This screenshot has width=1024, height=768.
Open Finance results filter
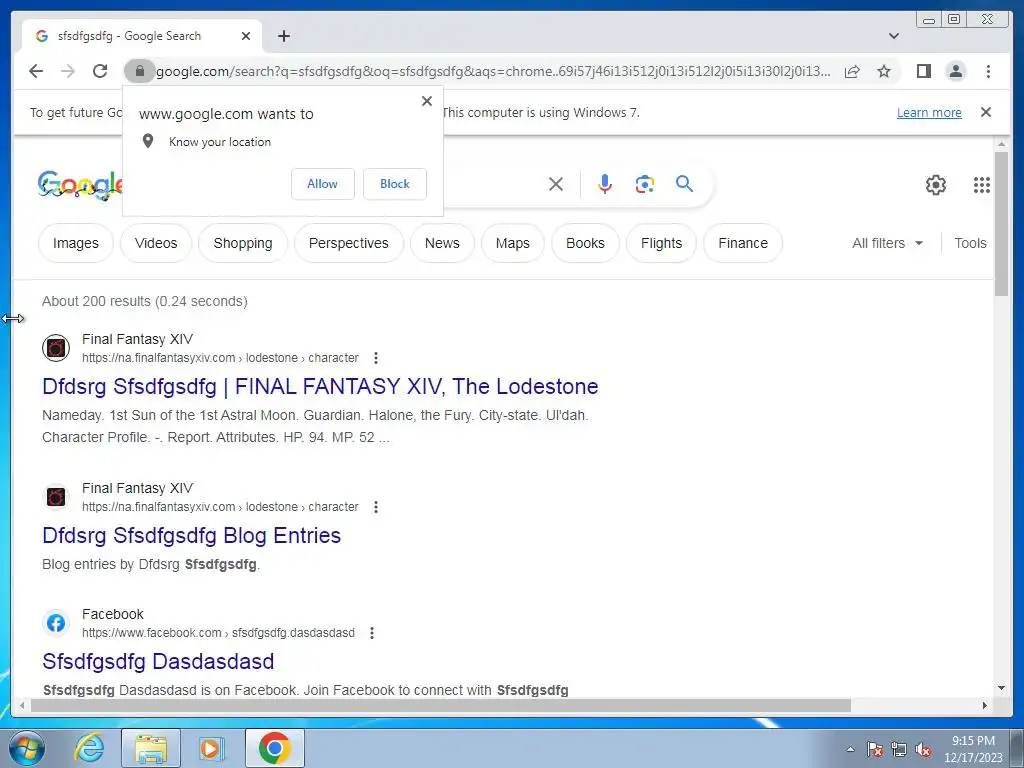[x=743, y=243]
